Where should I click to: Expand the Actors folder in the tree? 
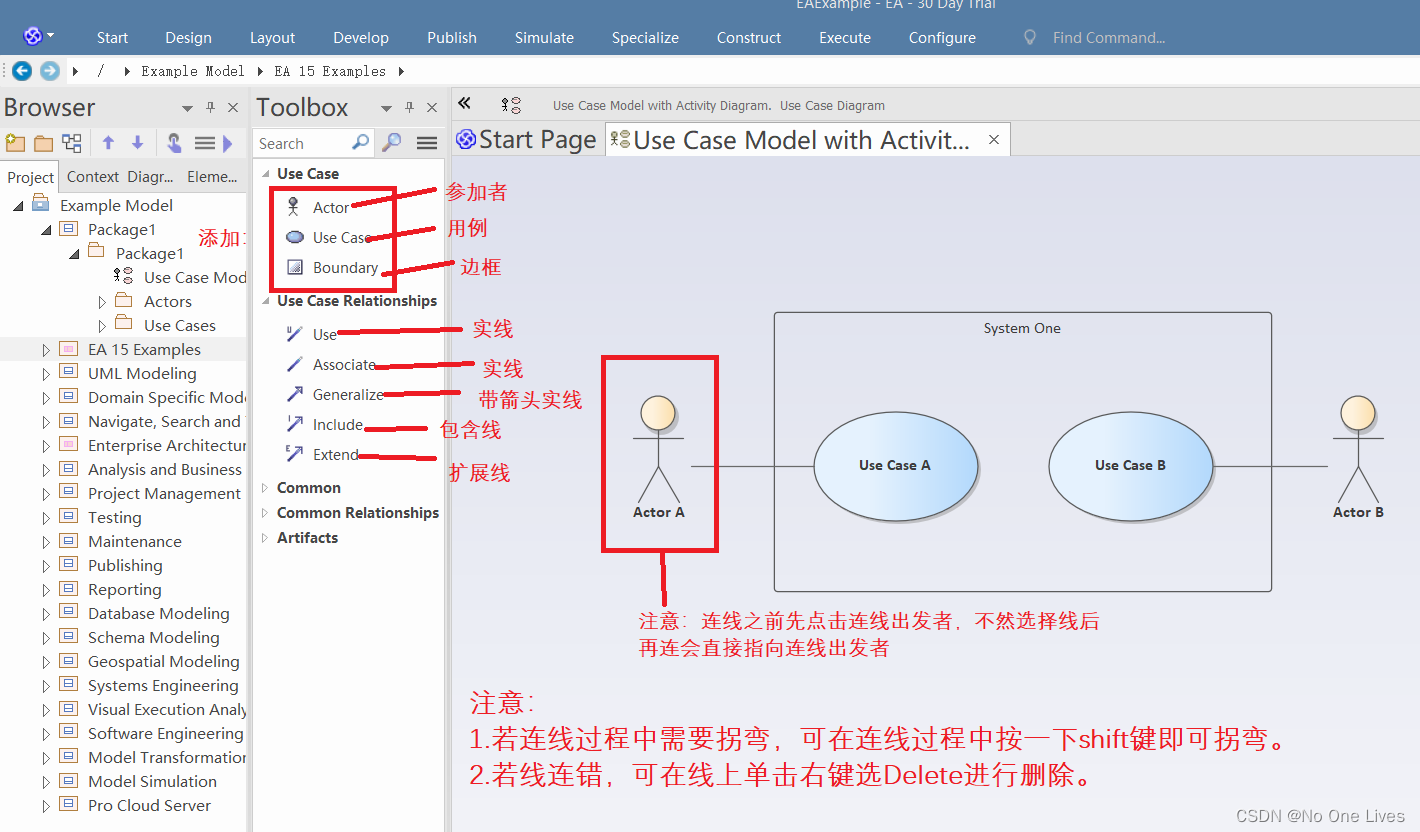click(102, 301)
